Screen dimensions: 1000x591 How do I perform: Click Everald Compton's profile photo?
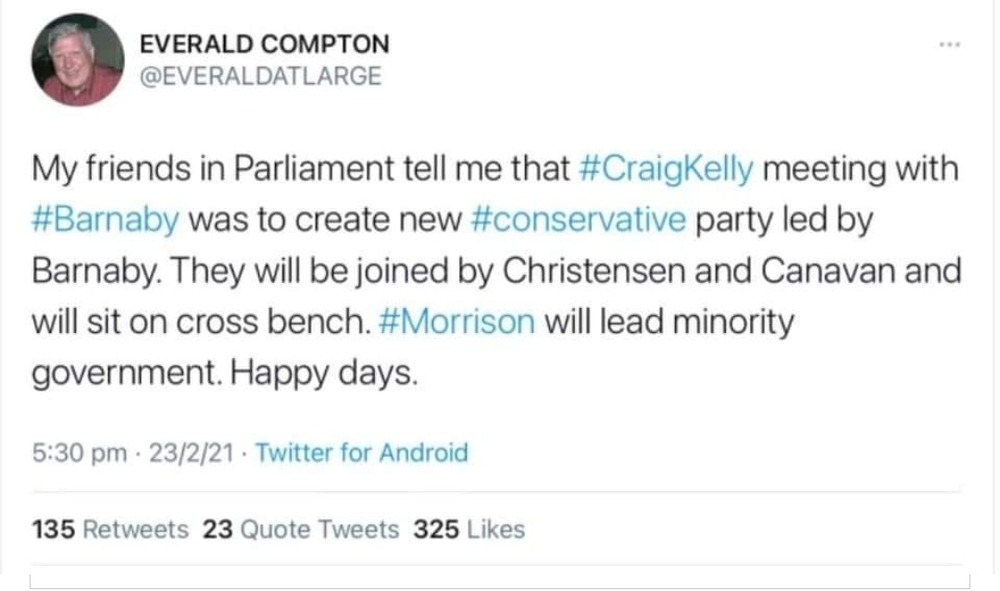point(77,60)
